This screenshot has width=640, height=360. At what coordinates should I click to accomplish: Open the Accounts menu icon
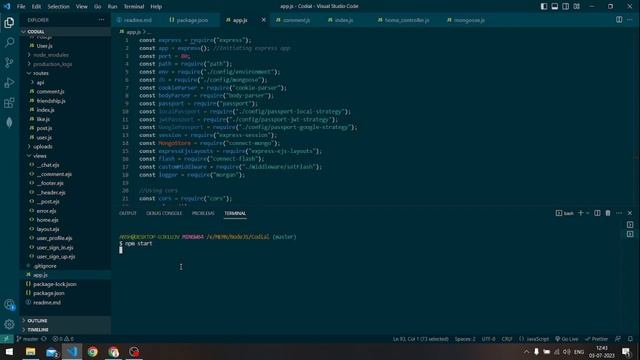tap(9, 304)
